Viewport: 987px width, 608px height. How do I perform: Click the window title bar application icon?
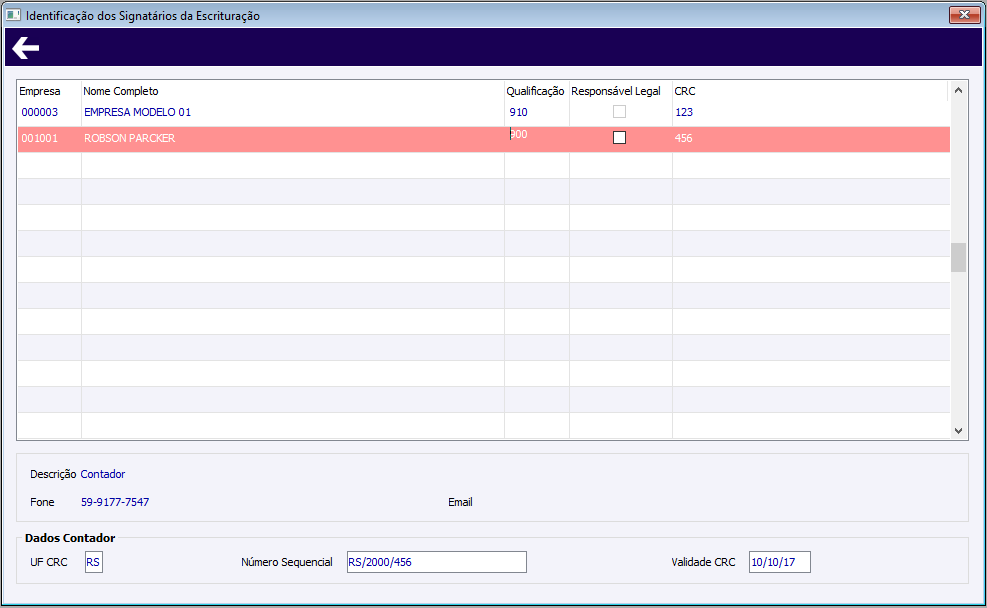[x=13, y=15]
